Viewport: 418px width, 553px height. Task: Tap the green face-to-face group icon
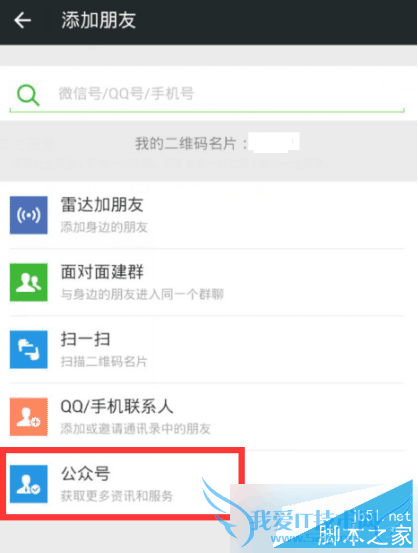[x=29, y=282]
